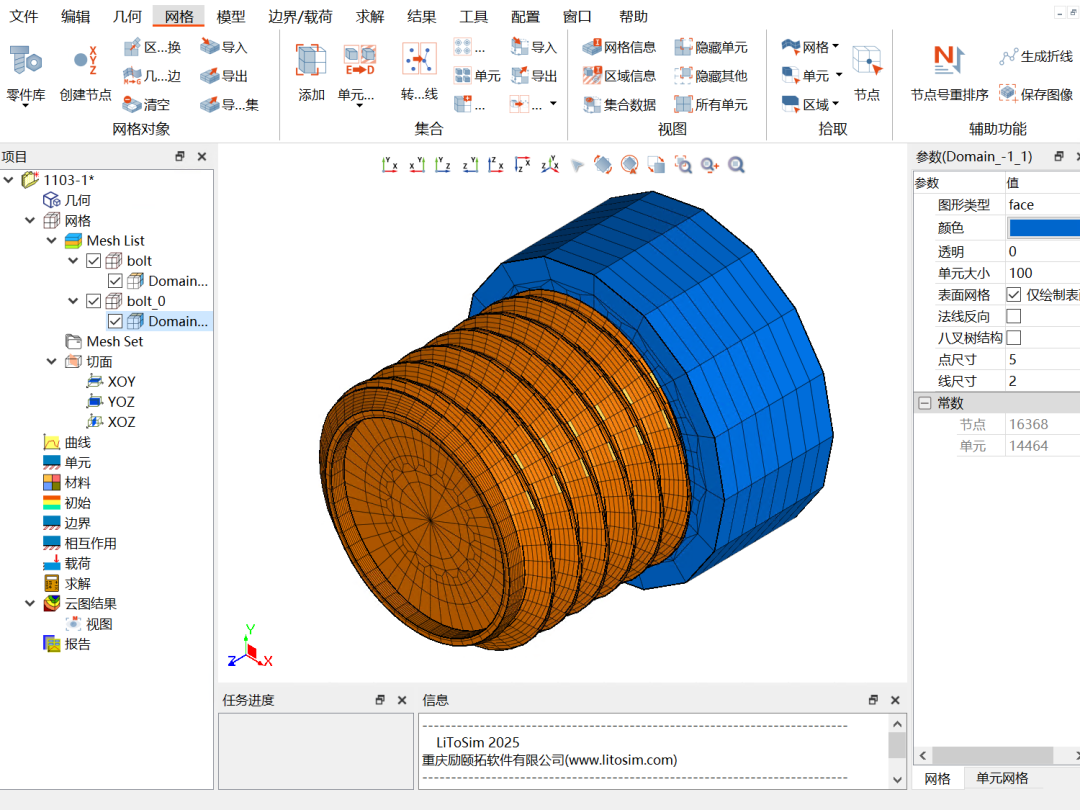The height and width of the screenshot is (810, 1080).
Task: Click the 线尺寸 value field
Action: click(x=1043, y=381)
